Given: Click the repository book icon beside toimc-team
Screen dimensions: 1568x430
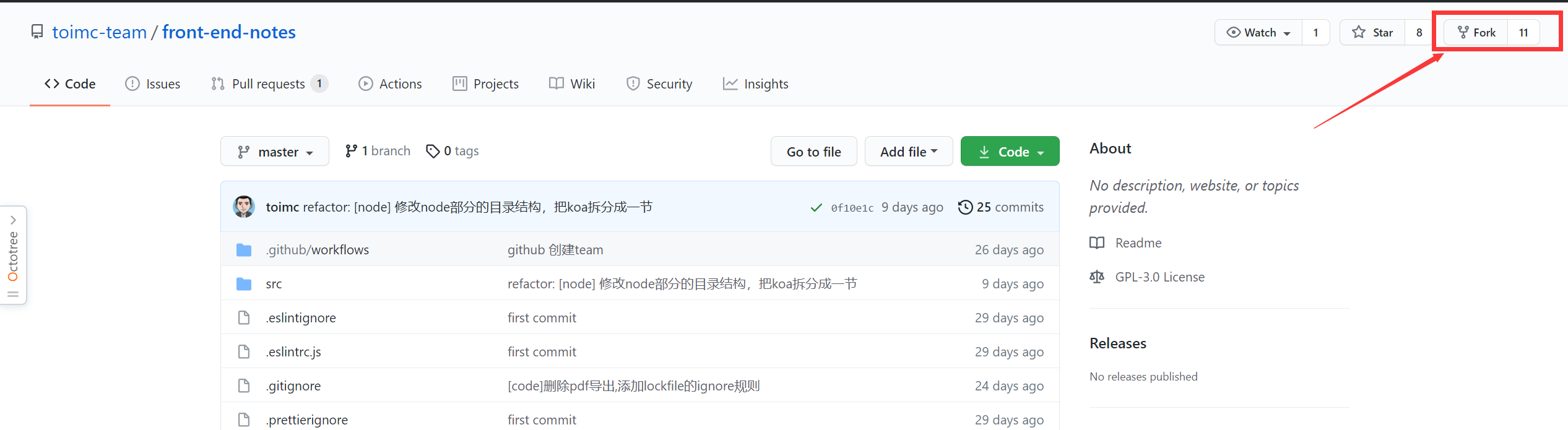Looking at the screenshot, I should (37, 32).
